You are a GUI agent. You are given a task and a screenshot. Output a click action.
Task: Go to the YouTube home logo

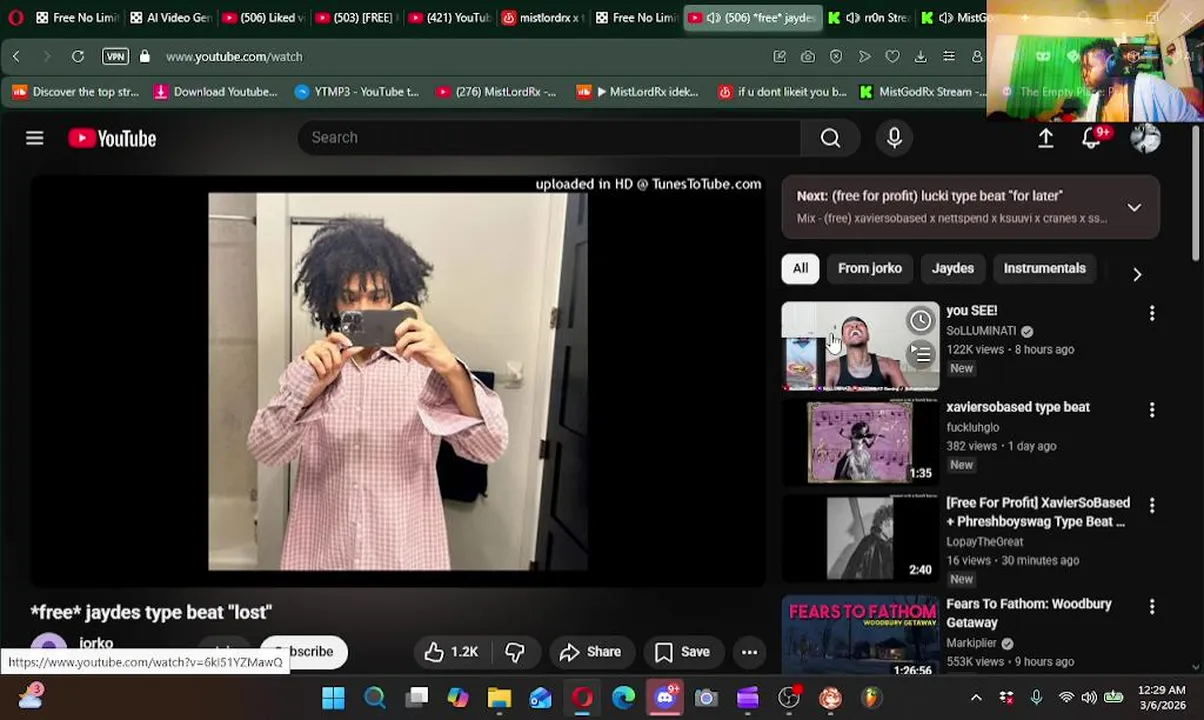point(112,138)
